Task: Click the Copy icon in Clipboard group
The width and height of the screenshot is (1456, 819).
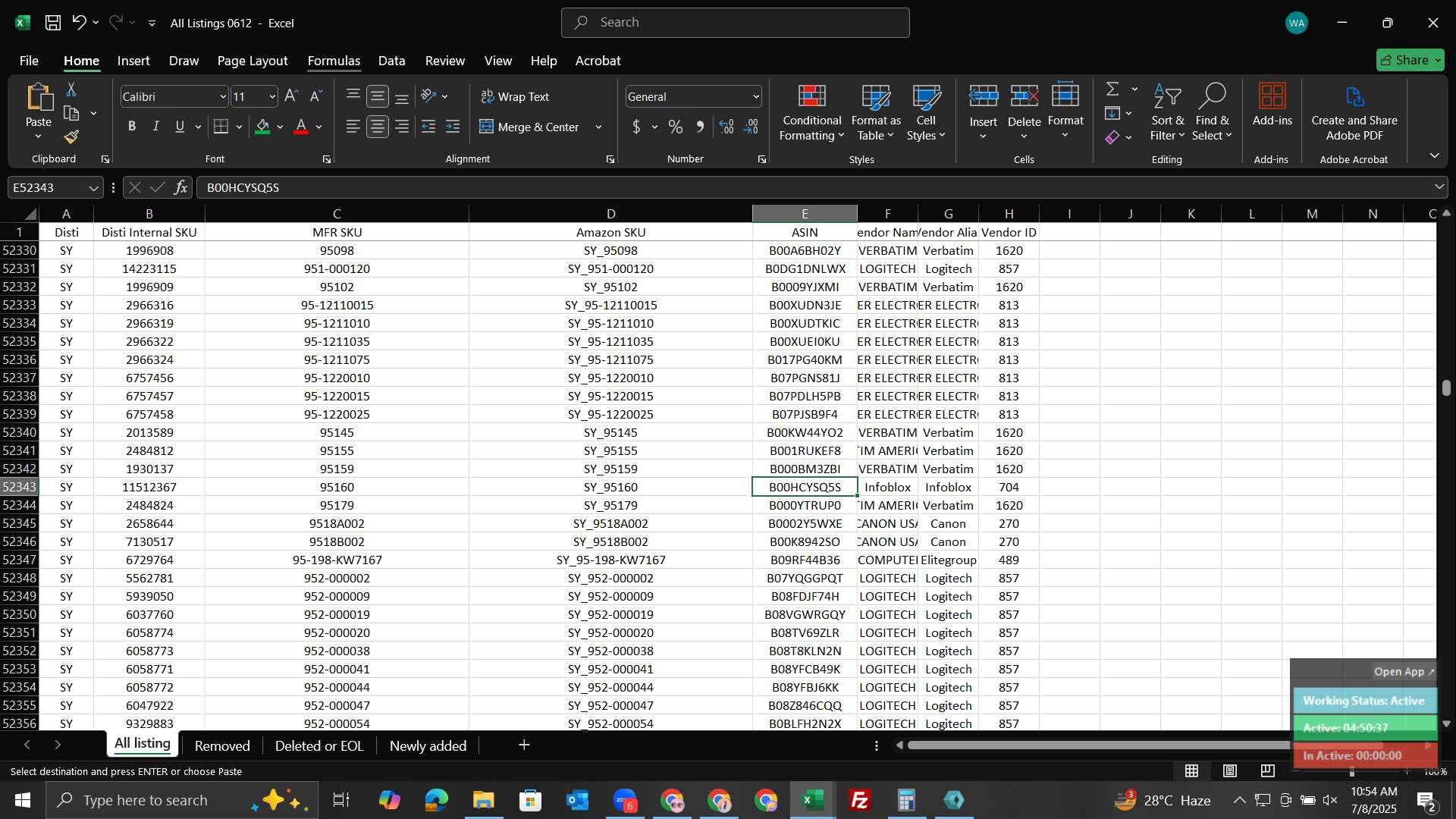Action: pyautogui.click(x=71, y=114)
